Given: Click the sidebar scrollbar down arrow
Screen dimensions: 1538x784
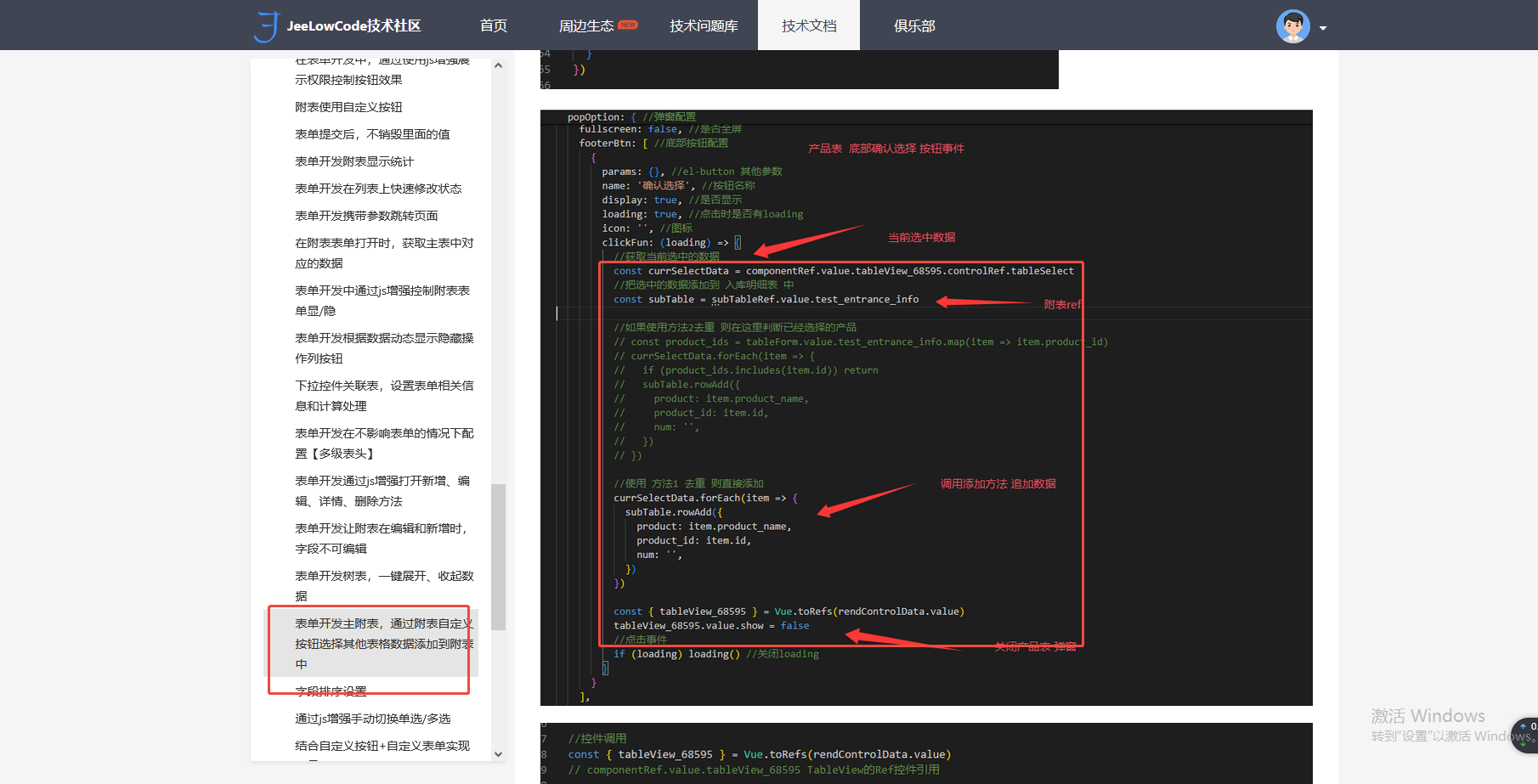Looking at the screenshot, I should click(498, 753).
